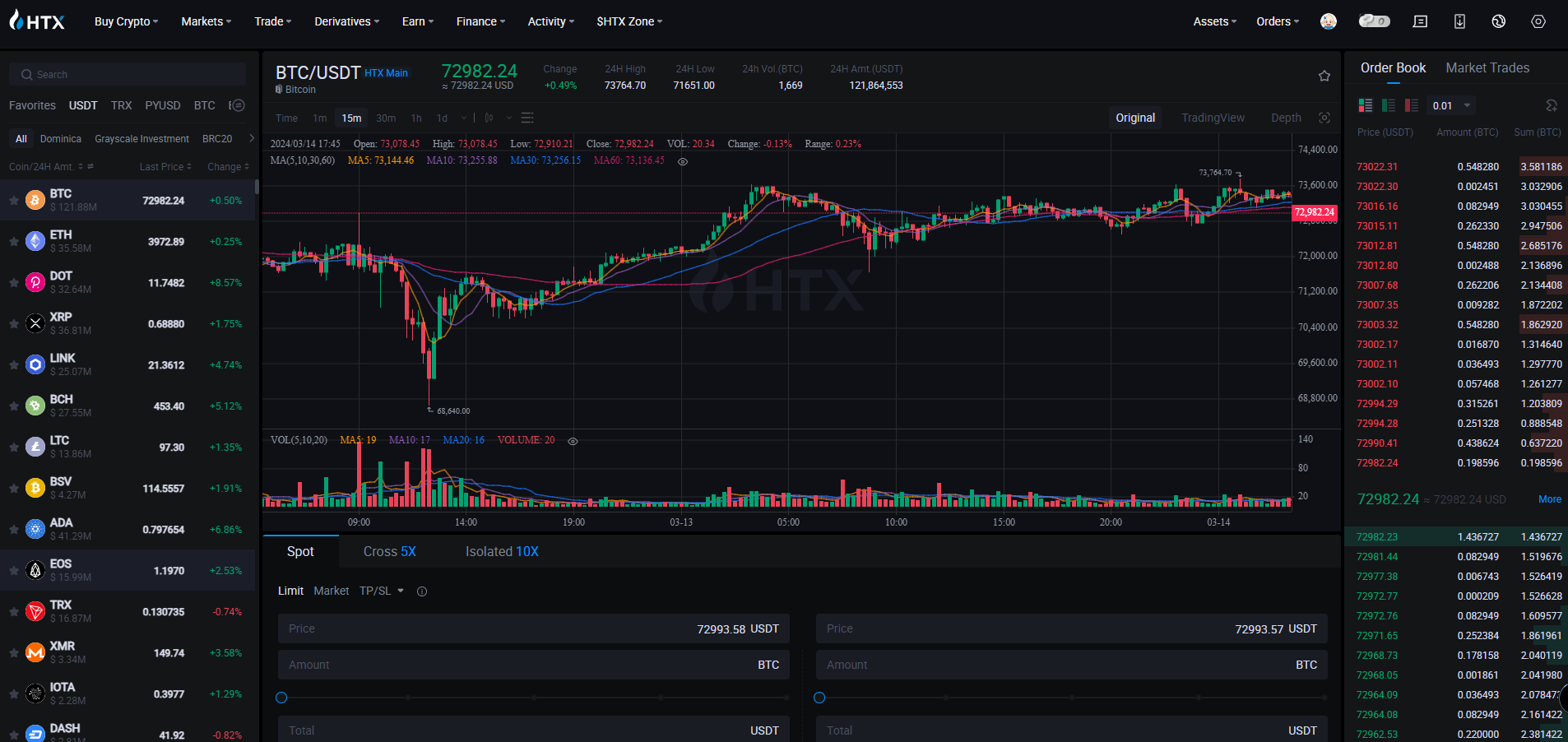Screen dimensions: 1568x742
Task: Click the info icon beside TP/SL
Action: coord(422,591)
